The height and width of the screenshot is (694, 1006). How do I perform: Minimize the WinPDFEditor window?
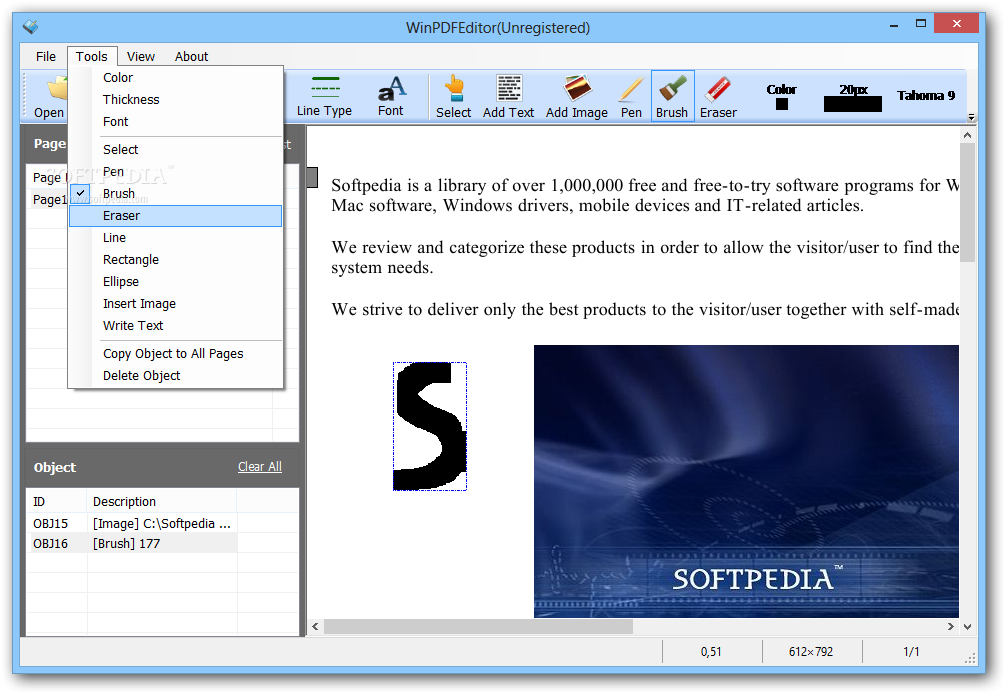coord(894,24)
